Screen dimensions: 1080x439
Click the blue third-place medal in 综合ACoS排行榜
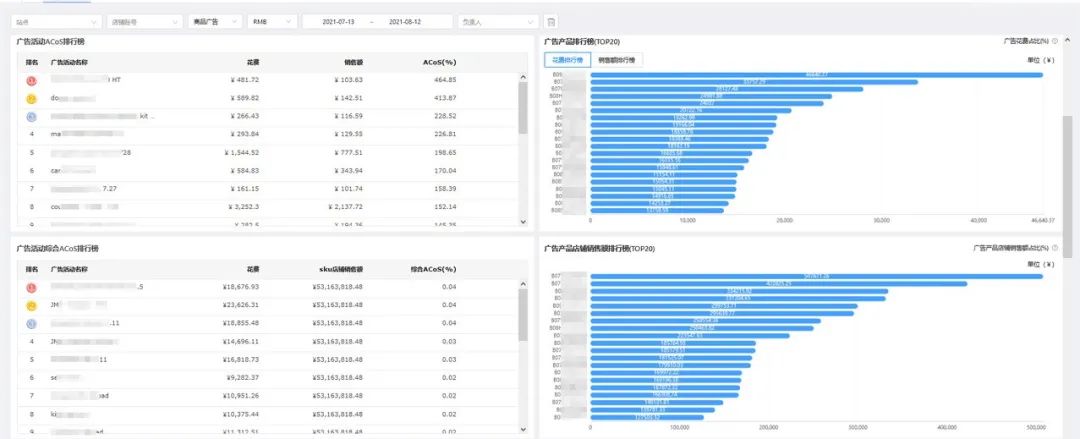pos(32,323)
